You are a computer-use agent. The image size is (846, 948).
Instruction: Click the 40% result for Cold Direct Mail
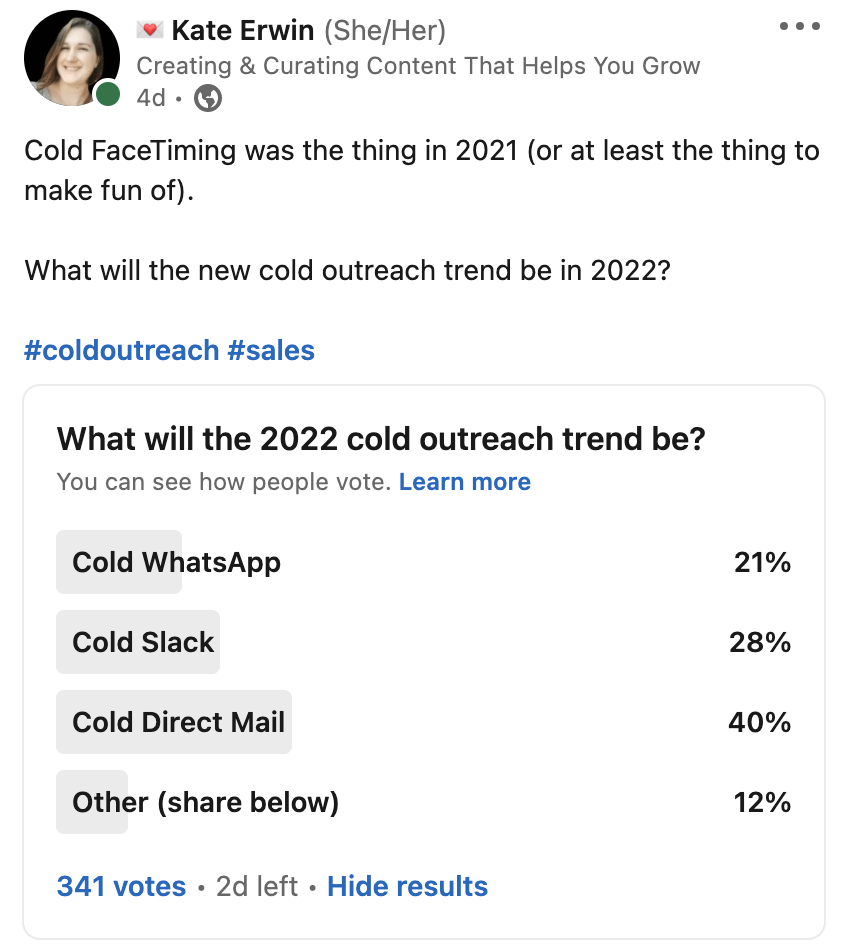(760, 722)
